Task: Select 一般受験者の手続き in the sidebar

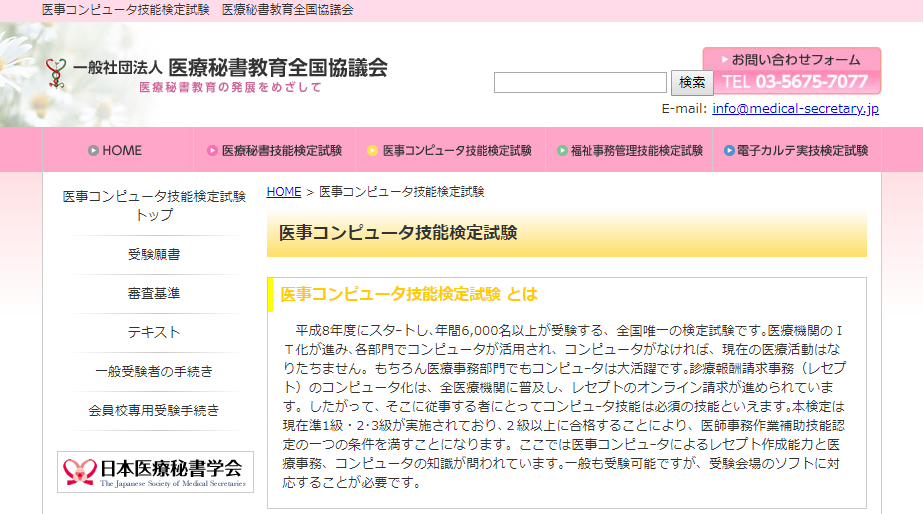Action: [x=154, y=372]
